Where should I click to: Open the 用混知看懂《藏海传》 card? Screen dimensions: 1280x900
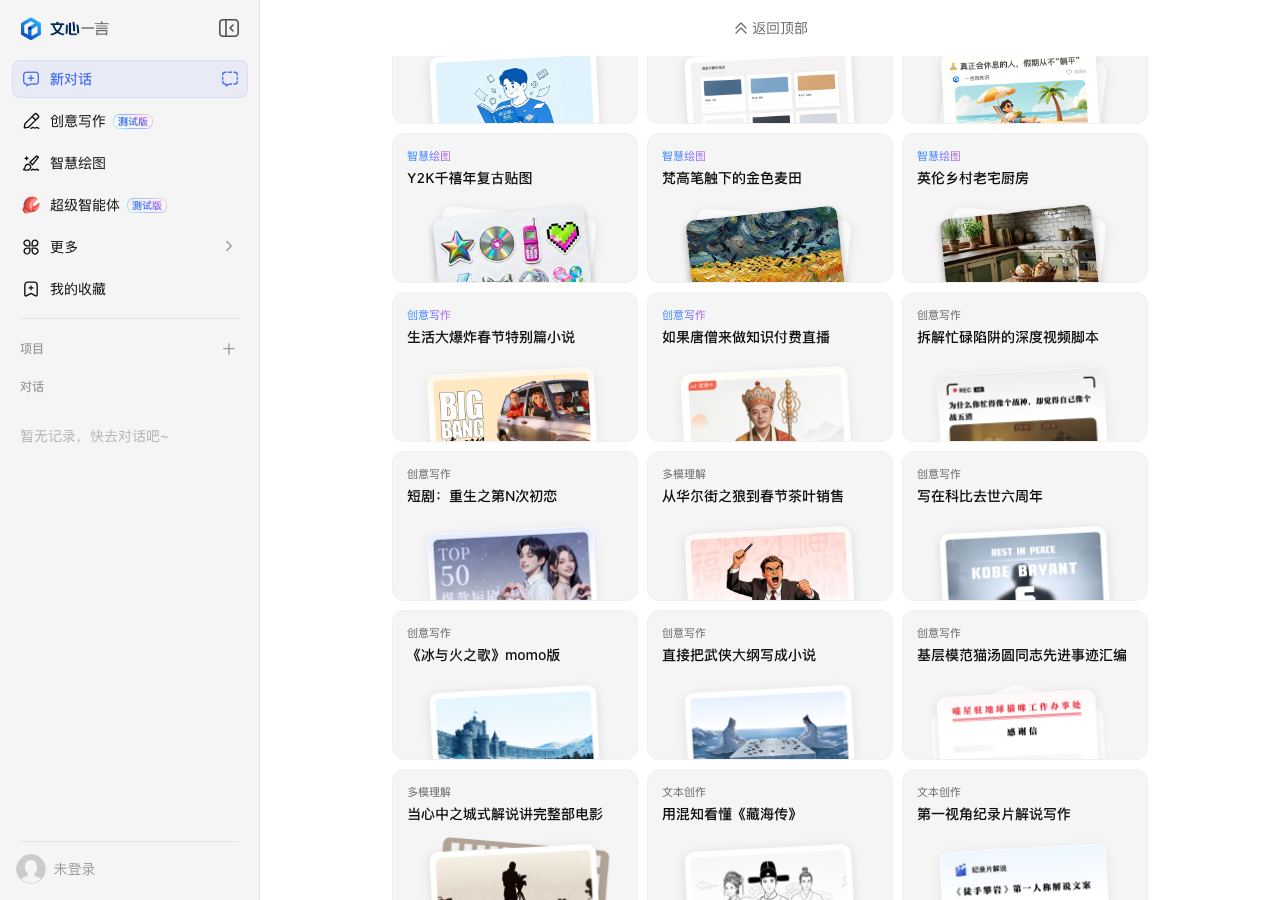(x=770, y=835)
